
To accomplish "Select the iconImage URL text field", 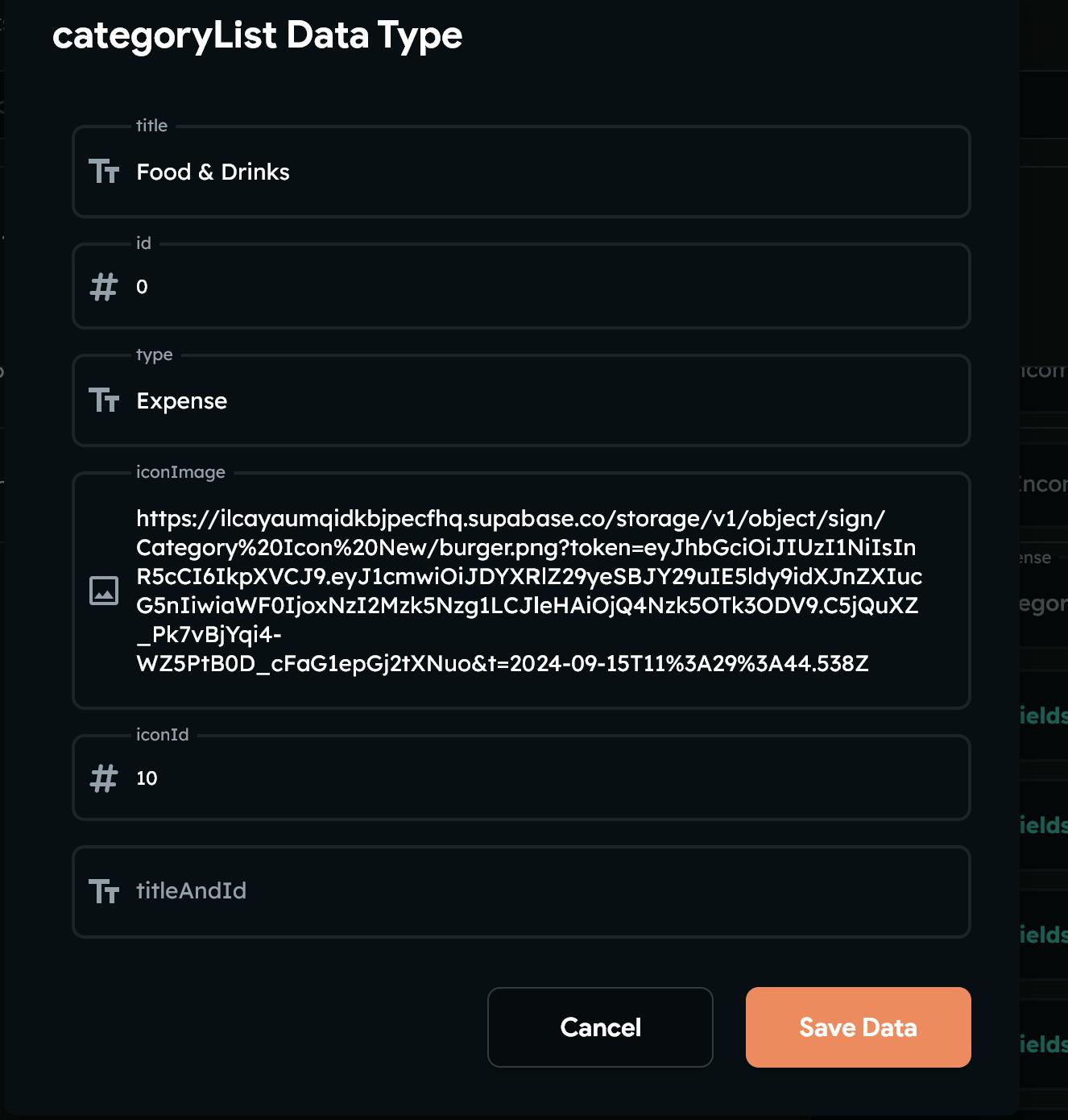I will pyautogui.click(x=528, y=591).
